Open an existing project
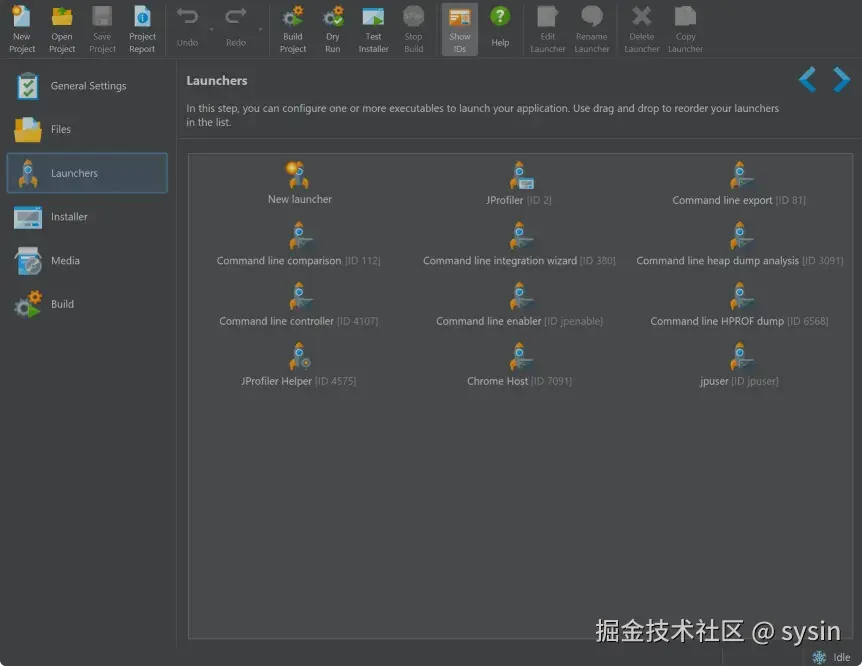The height and width of the screenshot is (666, 862). click(x=61, y=28)
